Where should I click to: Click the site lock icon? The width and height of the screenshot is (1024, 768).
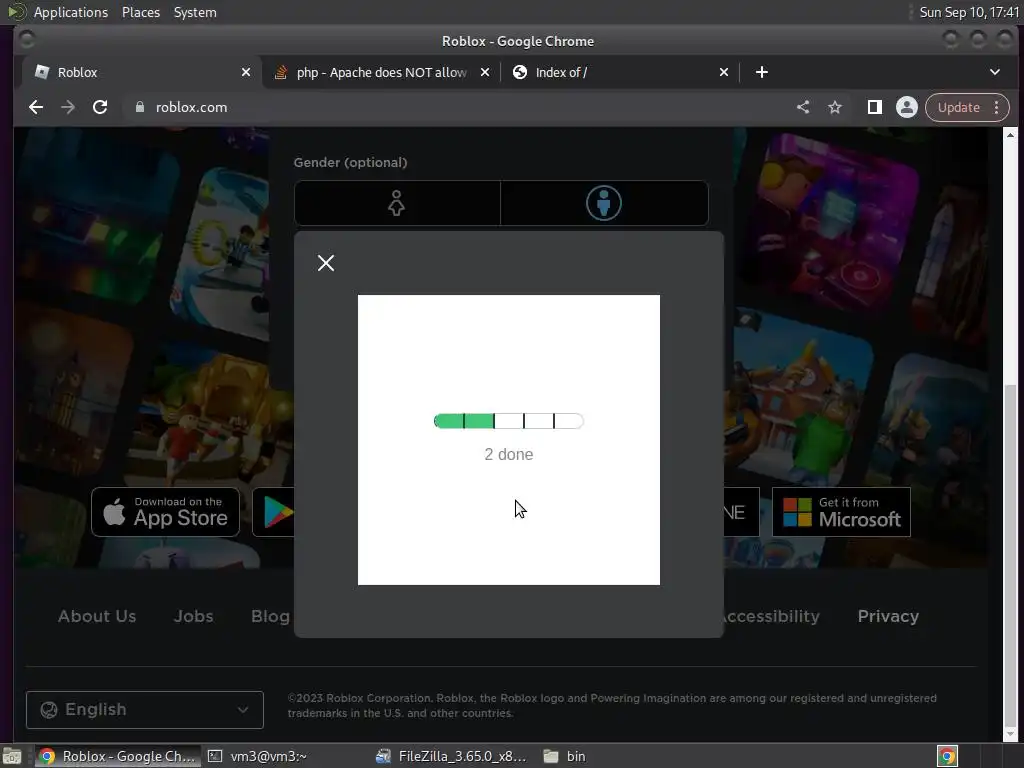tap(140, 107)
